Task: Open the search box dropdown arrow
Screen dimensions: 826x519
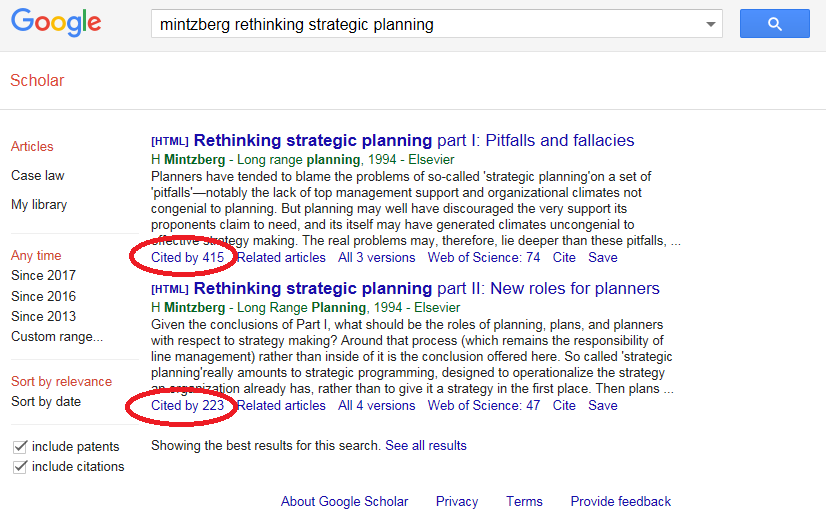Action: point(712,24)
